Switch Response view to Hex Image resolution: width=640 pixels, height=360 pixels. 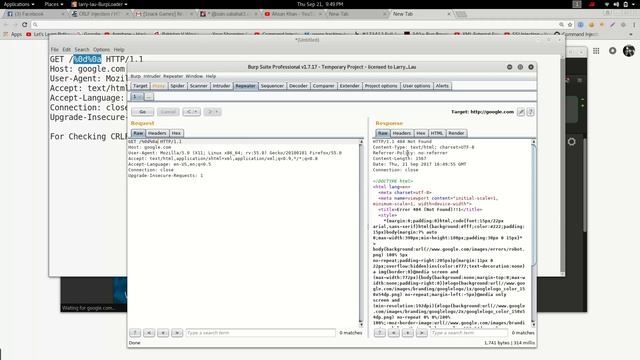[421, 133]
